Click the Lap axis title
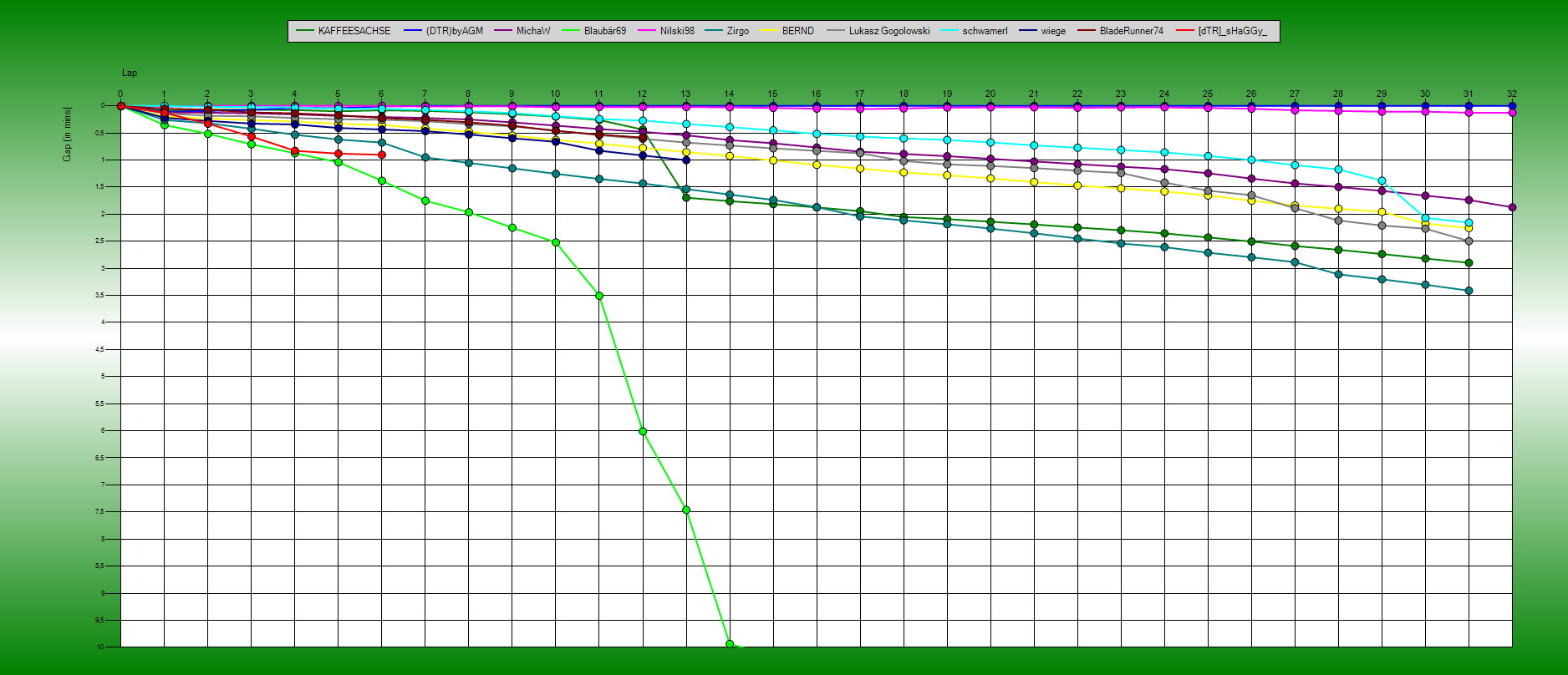 point(130,74)
